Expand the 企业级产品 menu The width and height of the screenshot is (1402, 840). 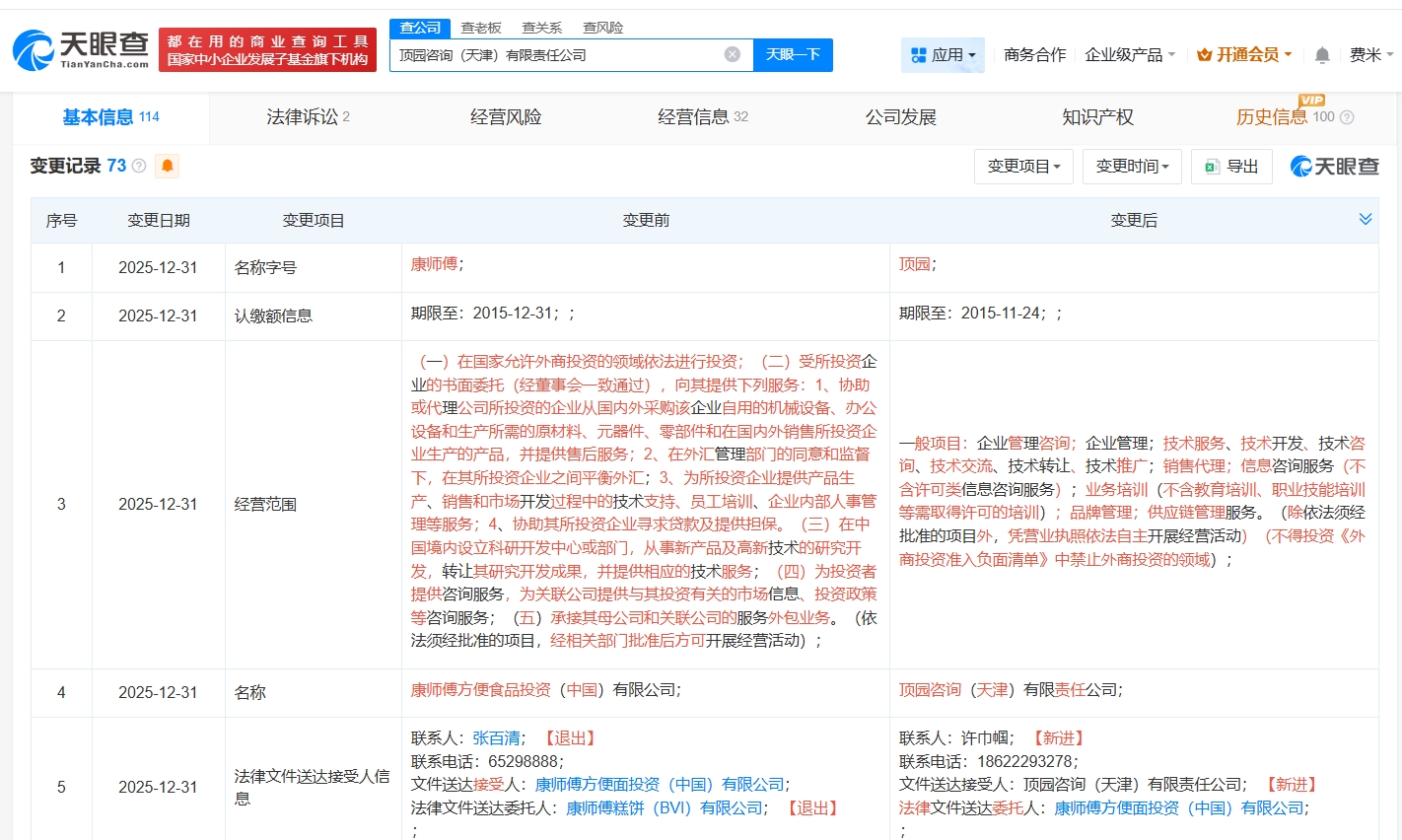(1130, 55)
